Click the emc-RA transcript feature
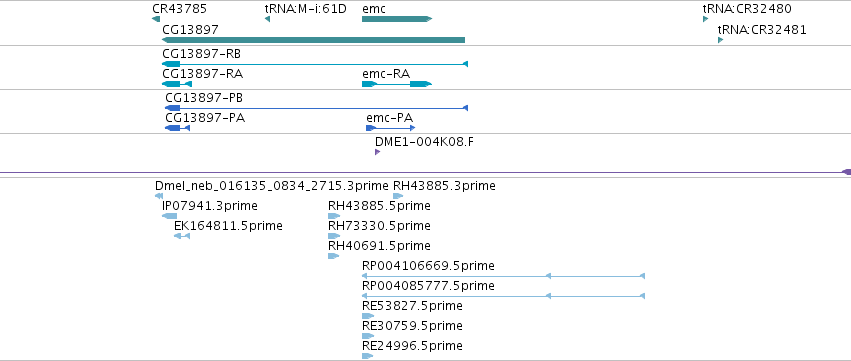 coord(397,84)
